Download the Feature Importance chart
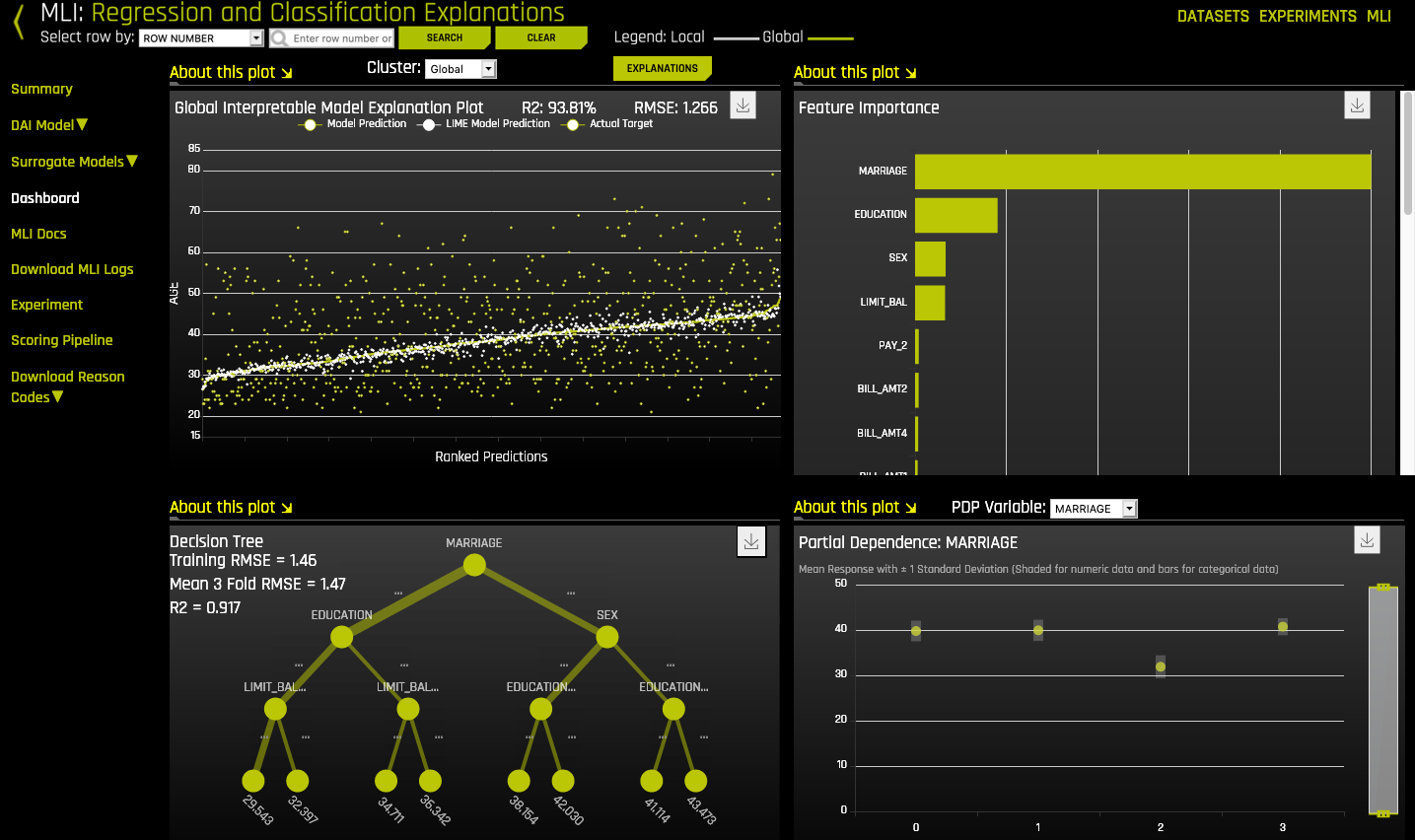 pyautogui.click(x=1357, y=105)
